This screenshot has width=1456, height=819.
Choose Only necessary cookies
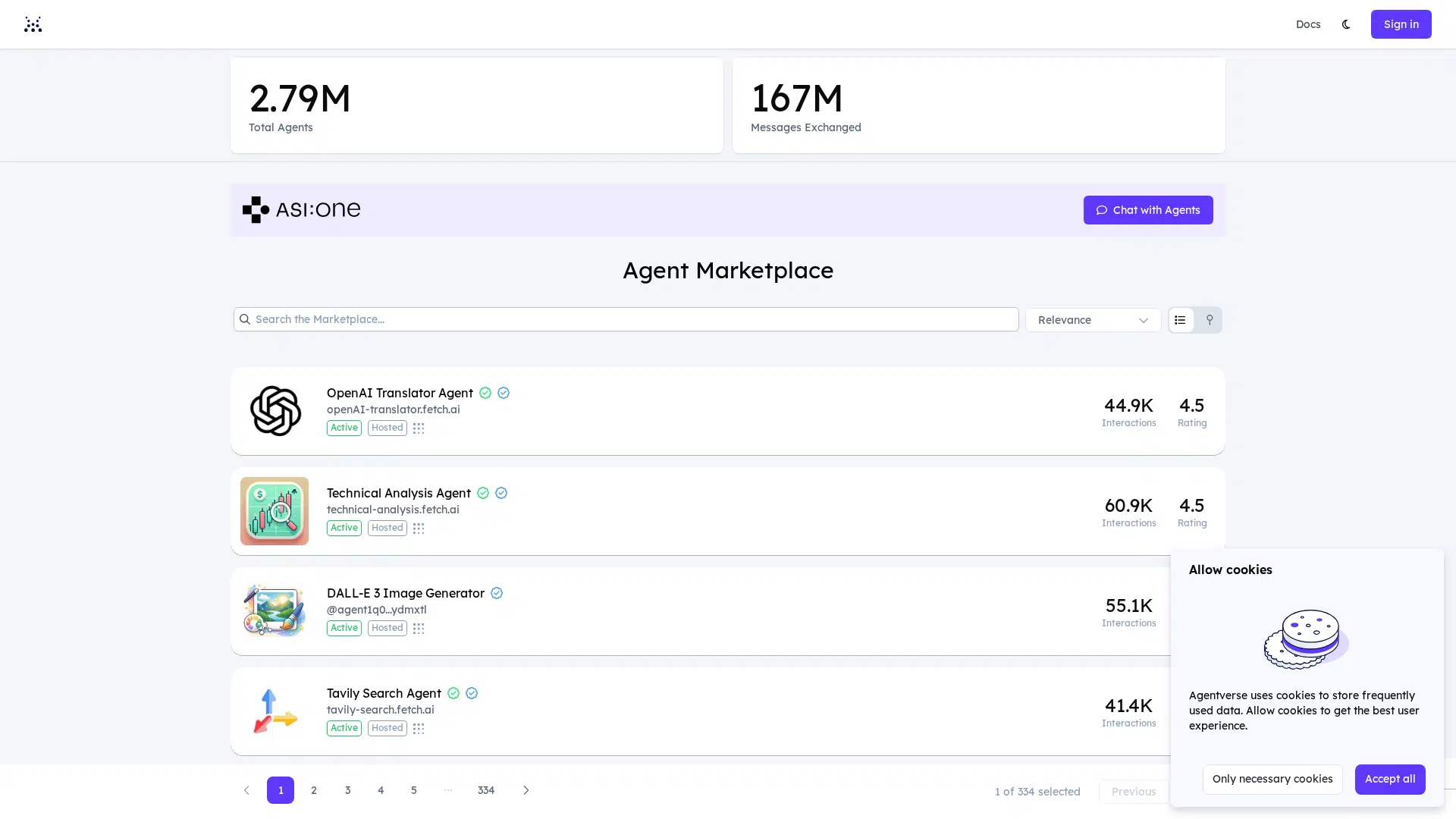(x=1272, y=780)
